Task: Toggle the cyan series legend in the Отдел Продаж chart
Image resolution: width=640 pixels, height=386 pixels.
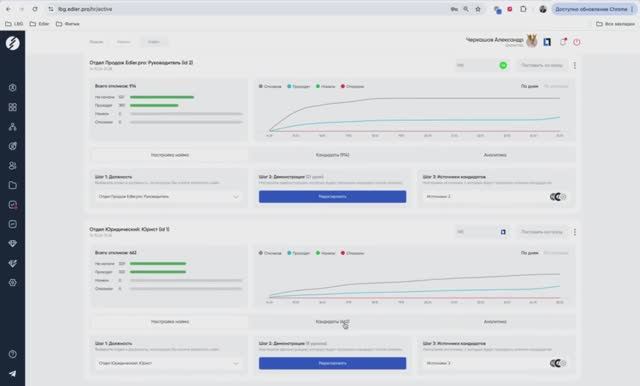Action: [298, 87]
